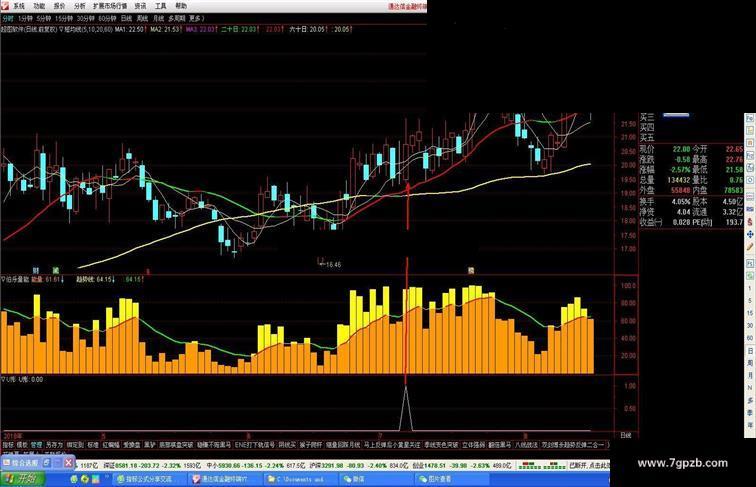Switch chart to 60分钟 period
This screenshot has width=756, height=487.
107,18
